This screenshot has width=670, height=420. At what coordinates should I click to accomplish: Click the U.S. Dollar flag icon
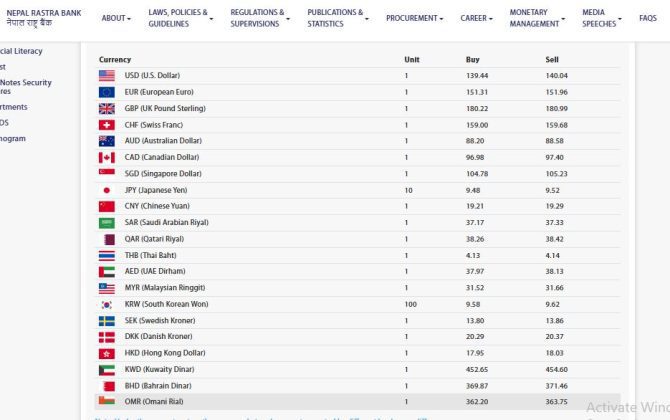tap(107, 76)
